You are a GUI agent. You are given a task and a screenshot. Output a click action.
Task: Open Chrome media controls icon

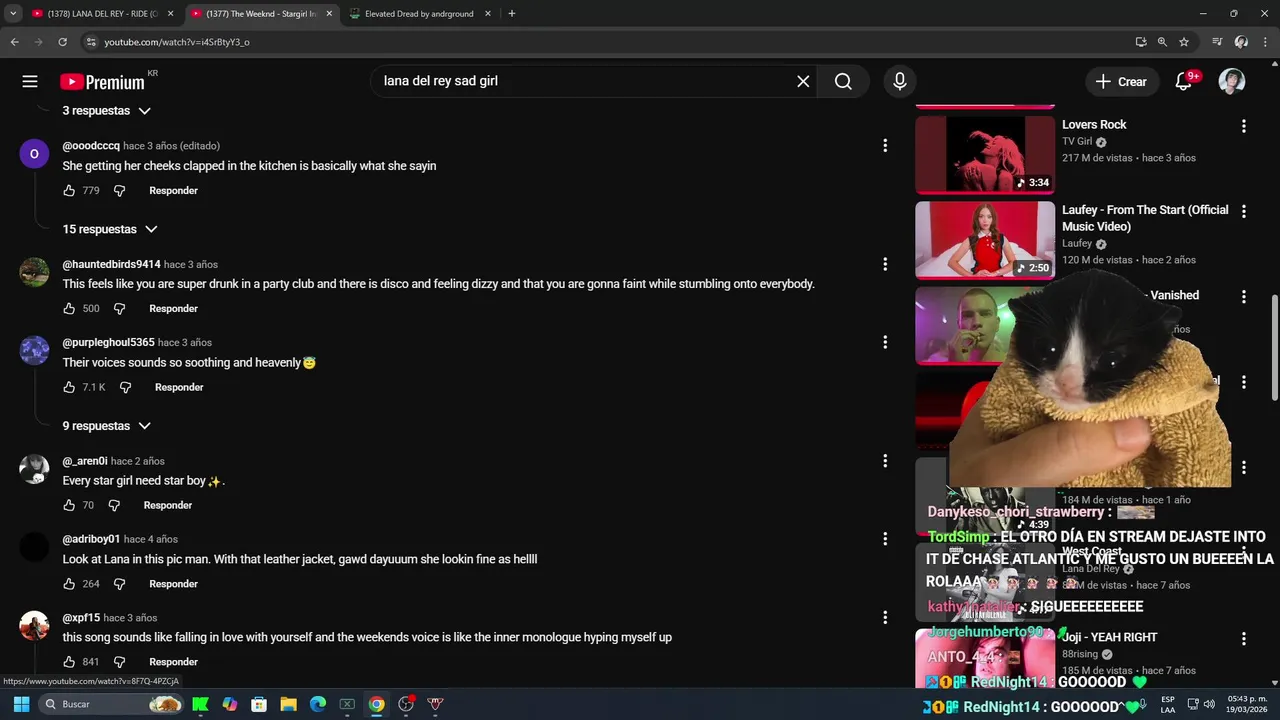1217,42
